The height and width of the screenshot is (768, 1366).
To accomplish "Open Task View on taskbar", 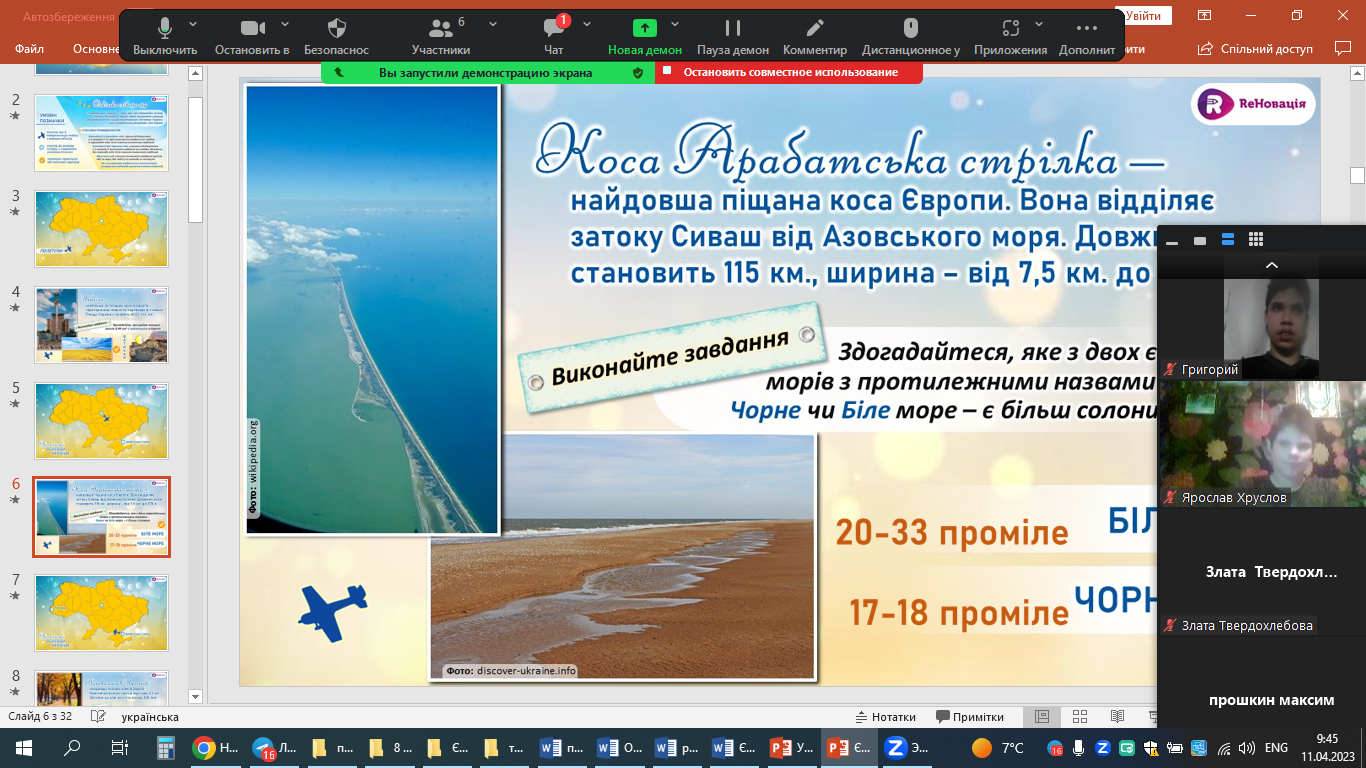I will [119, 747].
